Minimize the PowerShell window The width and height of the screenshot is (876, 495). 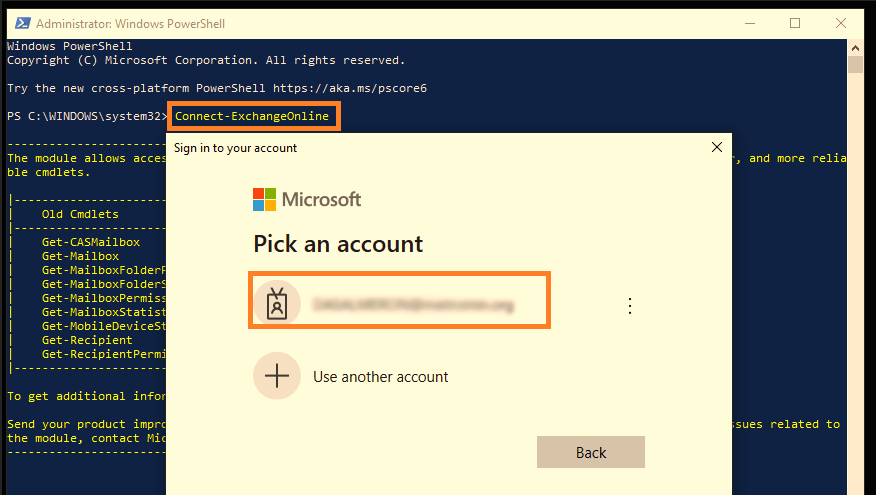click(x=750, y=23)
